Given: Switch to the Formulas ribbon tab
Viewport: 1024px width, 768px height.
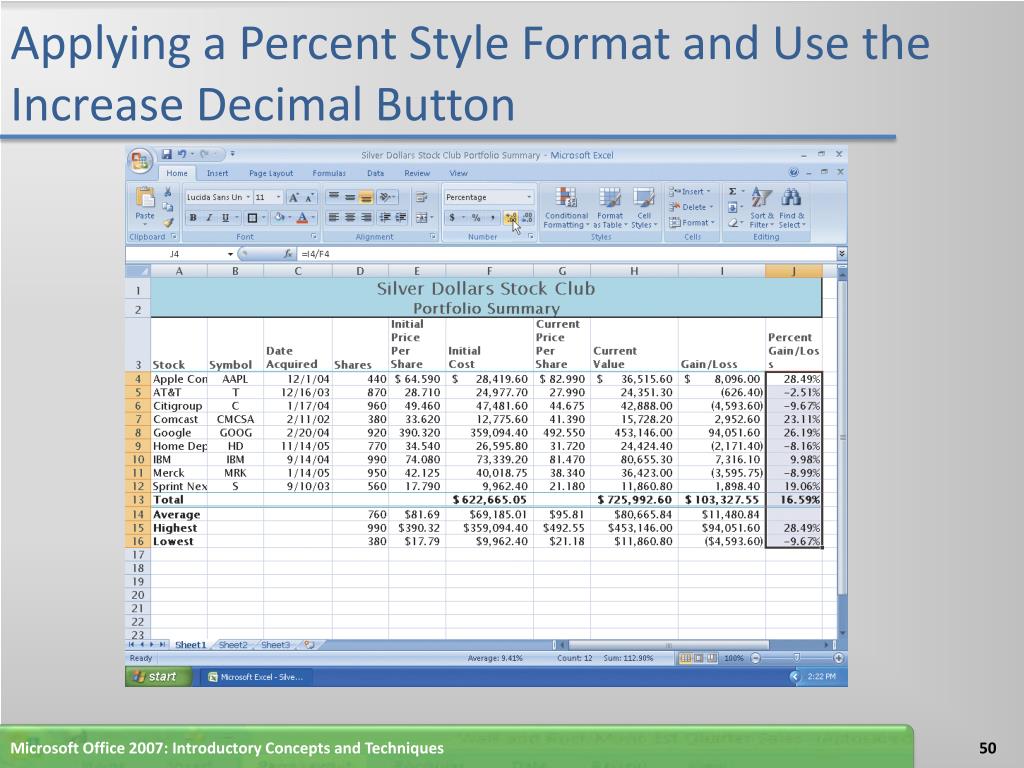Looking at the screenshot, I should tap(328, 173).
